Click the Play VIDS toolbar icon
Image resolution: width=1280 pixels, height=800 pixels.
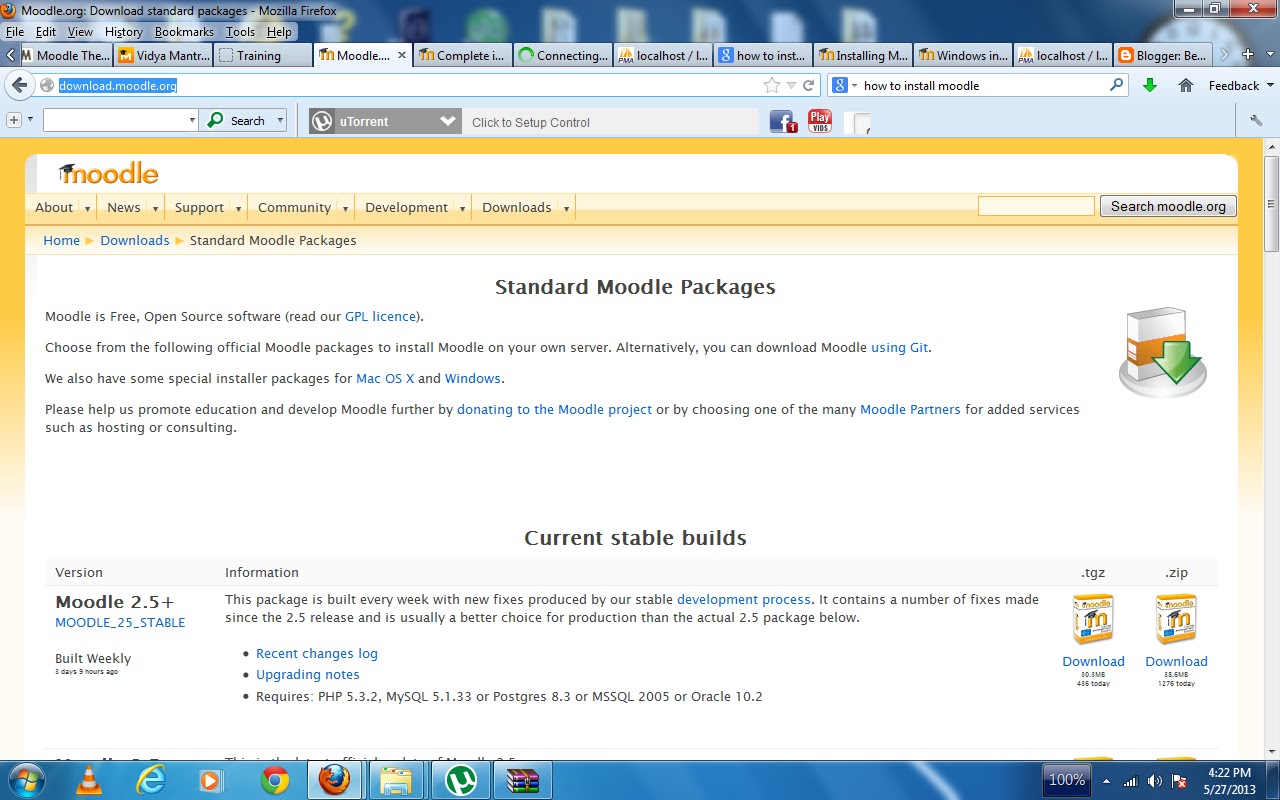819,121
